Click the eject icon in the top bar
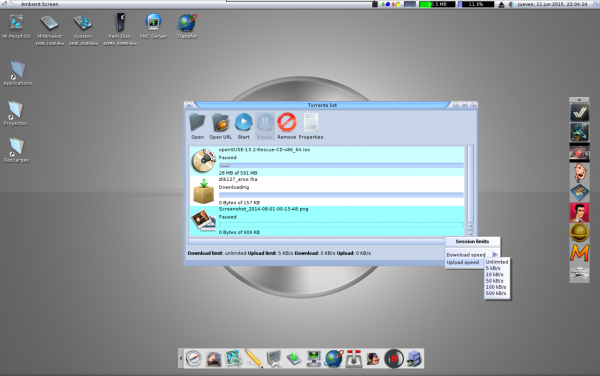 501,5
